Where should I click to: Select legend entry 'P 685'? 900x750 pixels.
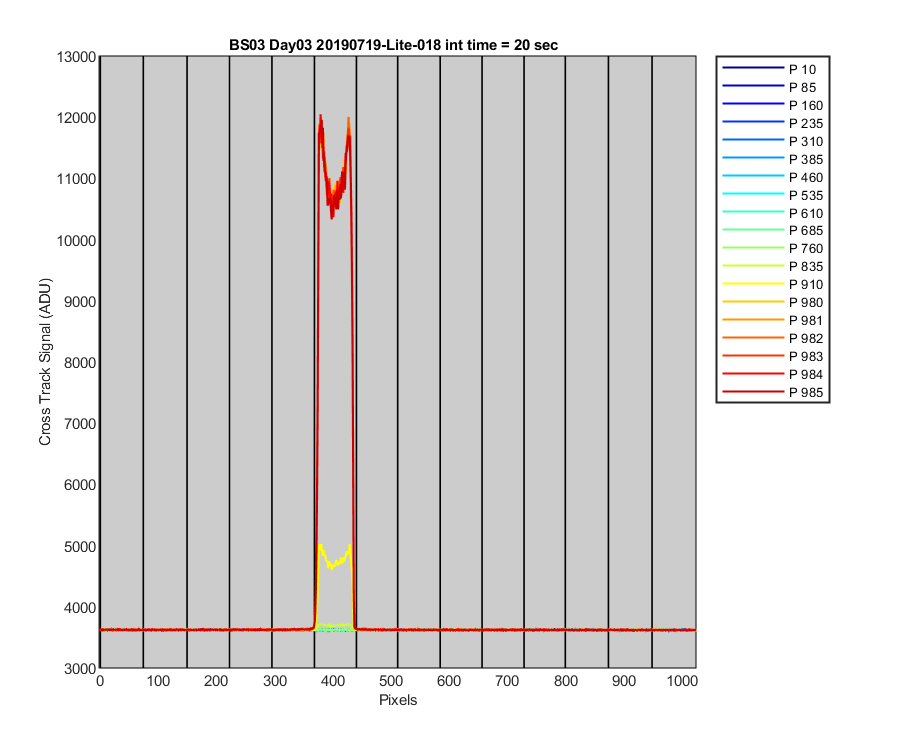(772, 231)
